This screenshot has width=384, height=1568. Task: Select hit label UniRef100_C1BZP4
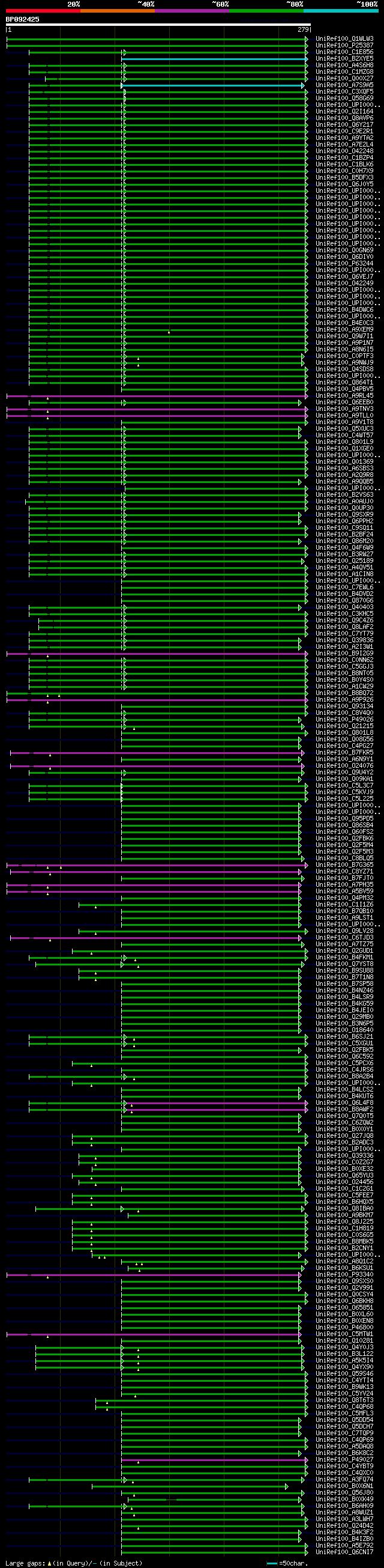[x=344, y=157]
